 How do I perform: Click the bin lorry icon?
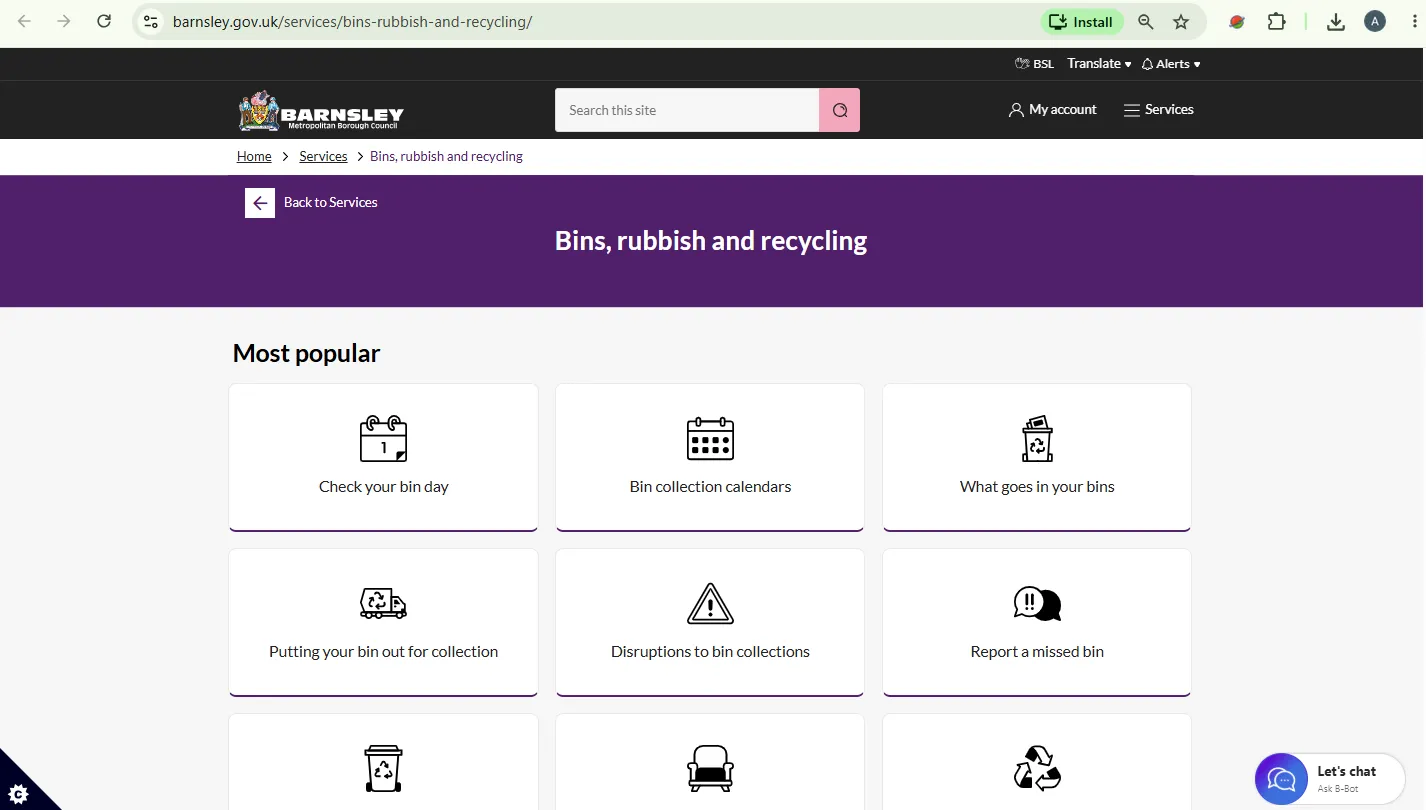pos(383,603)
